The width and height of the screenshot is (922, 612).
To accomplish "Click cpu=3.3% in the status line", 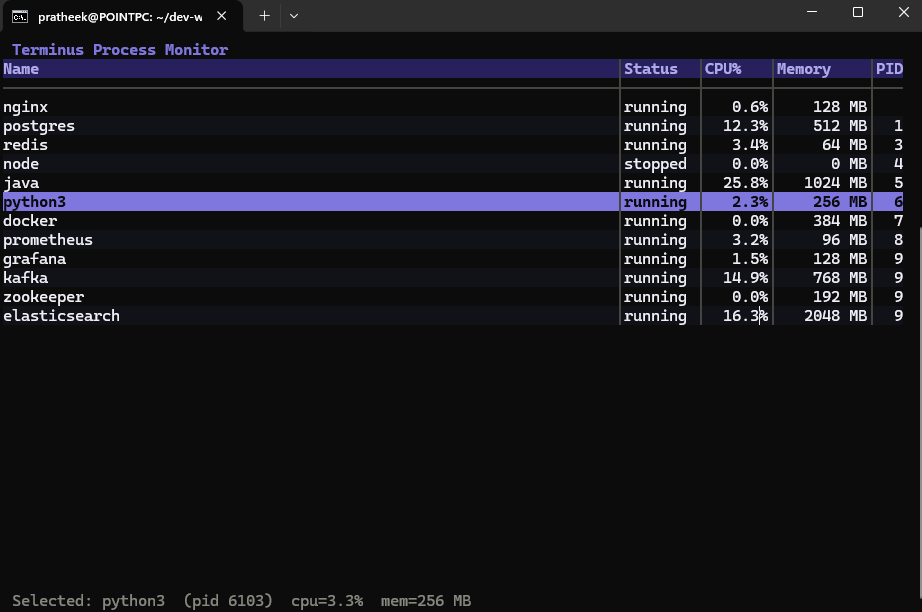I will click(x=327, y=601).
